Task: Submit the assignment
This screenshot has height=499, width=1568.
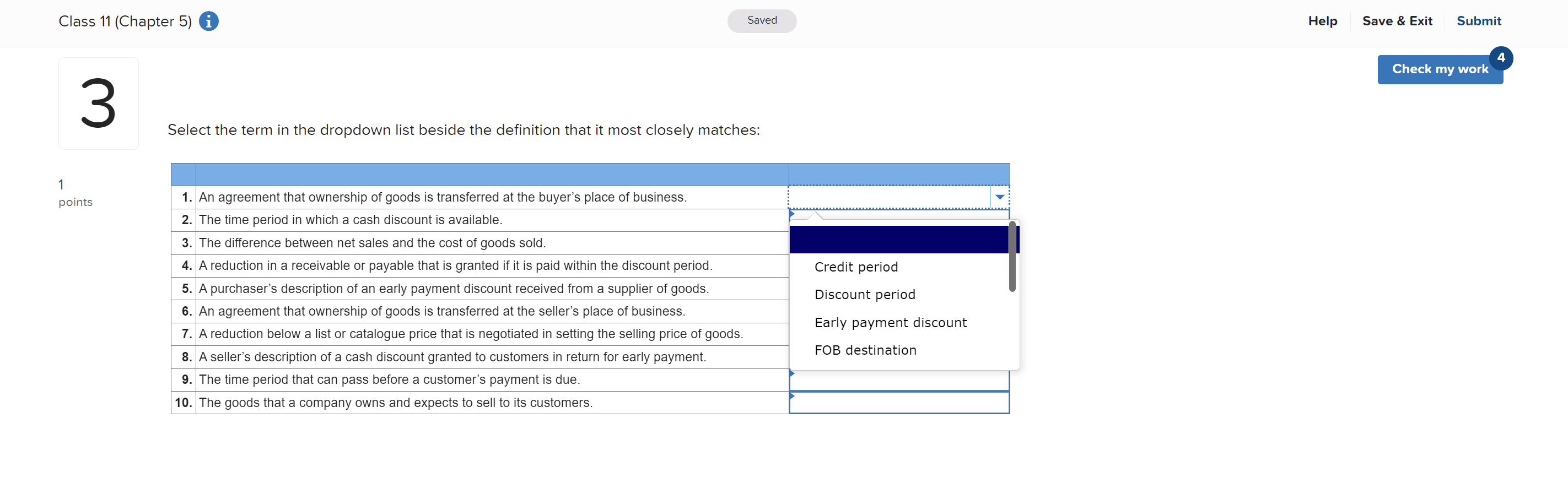Action: [x=1479, y=21]
